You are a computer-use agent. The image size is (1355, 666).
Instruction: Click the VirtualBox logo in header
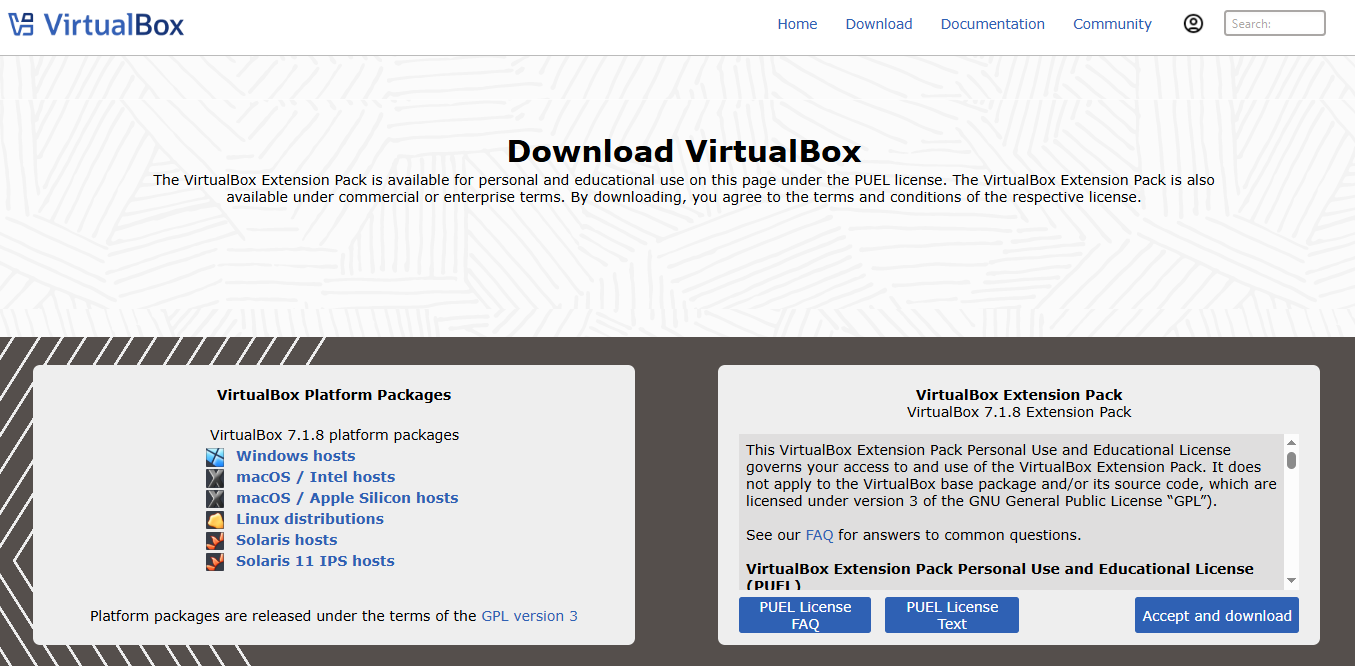(96, 24)
